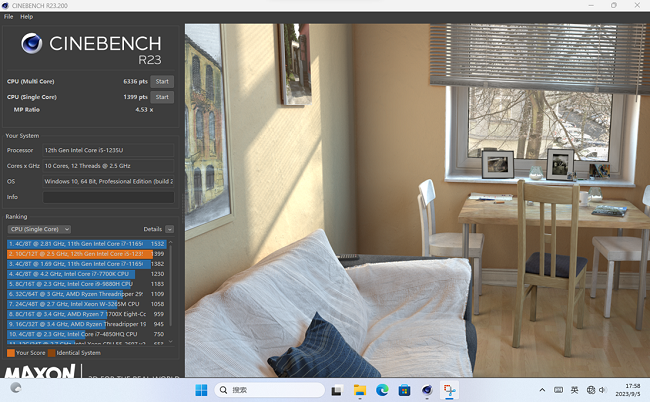The image size is (650, 402).
Task: Toggle the ranking Details expander
Action: point(170,229)
